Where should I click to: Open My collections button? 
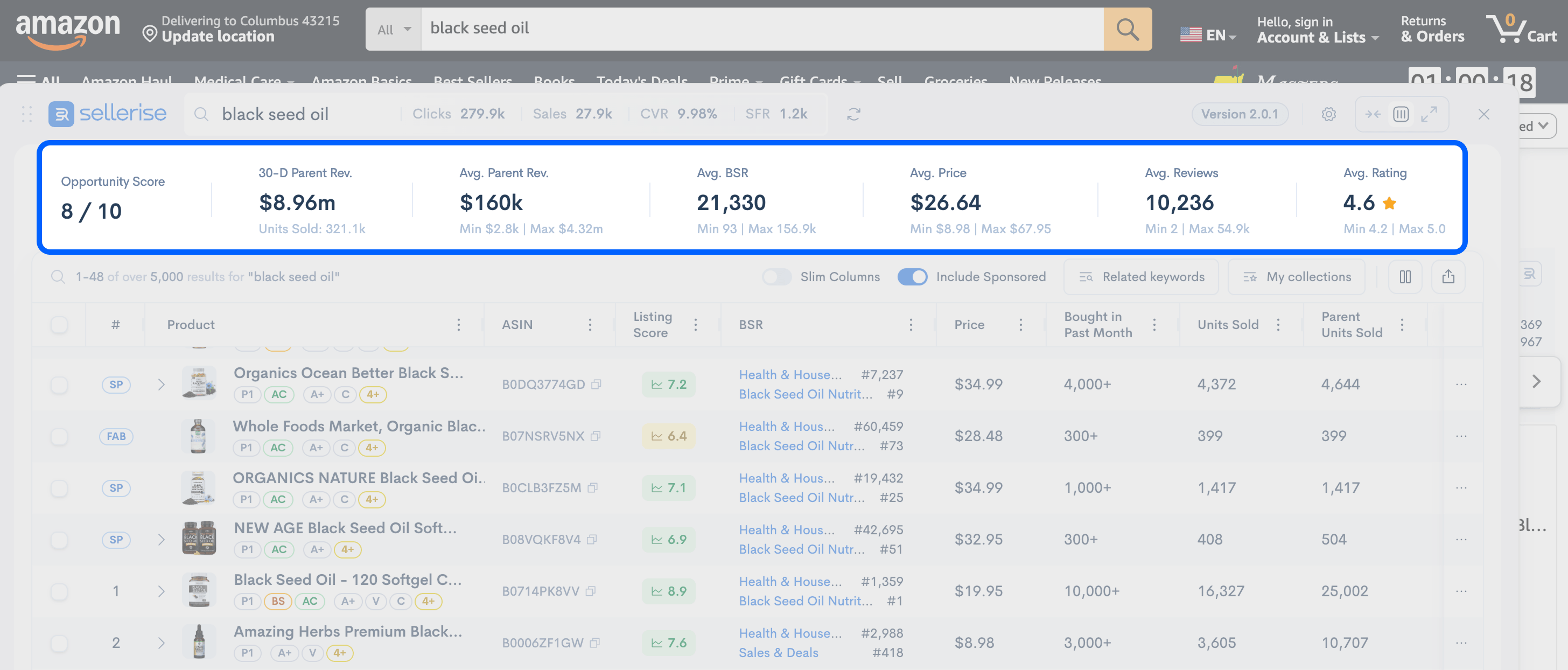pos(1296,277)
